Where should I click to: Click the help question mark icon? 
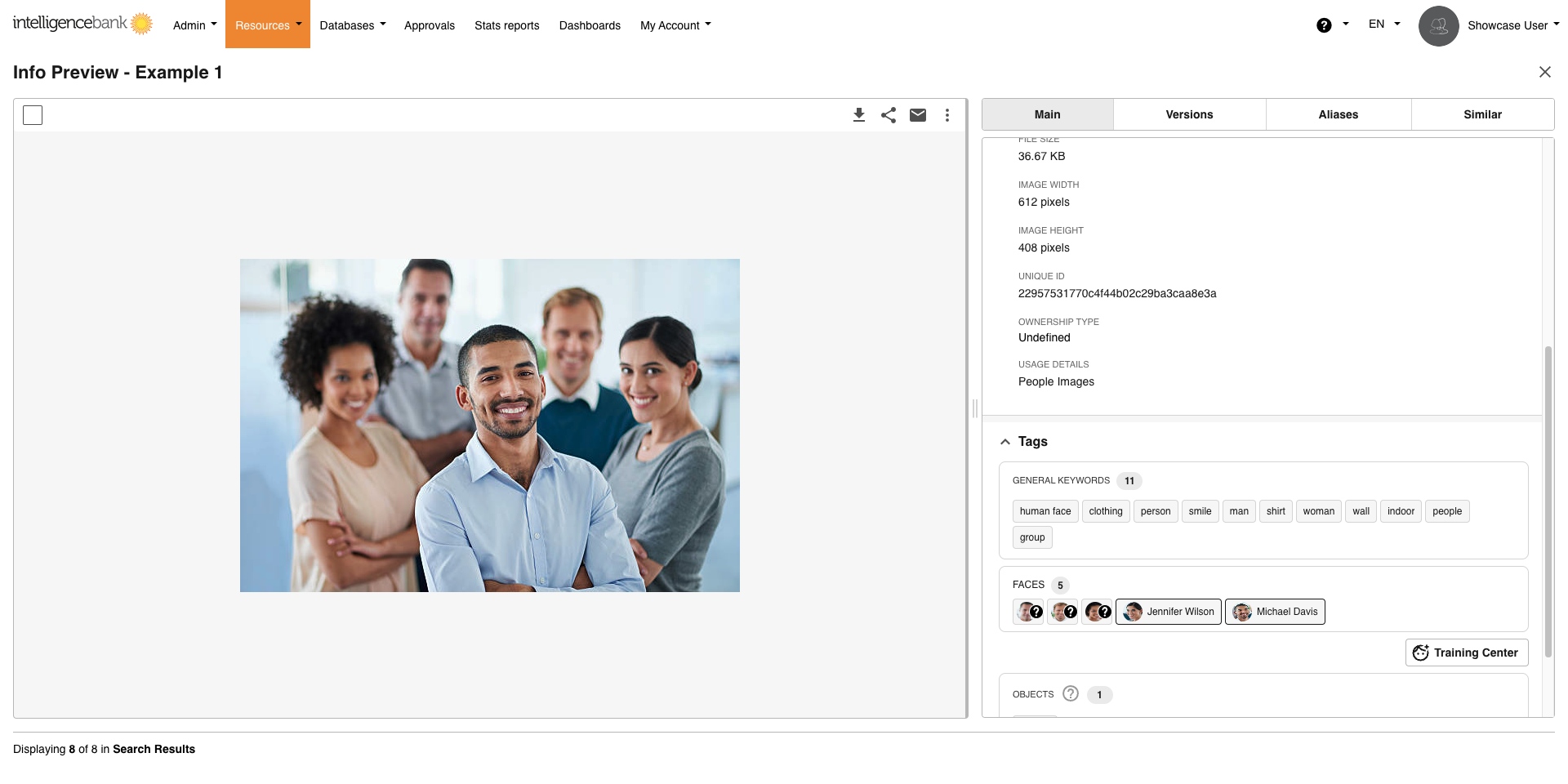click(1324, 25)
